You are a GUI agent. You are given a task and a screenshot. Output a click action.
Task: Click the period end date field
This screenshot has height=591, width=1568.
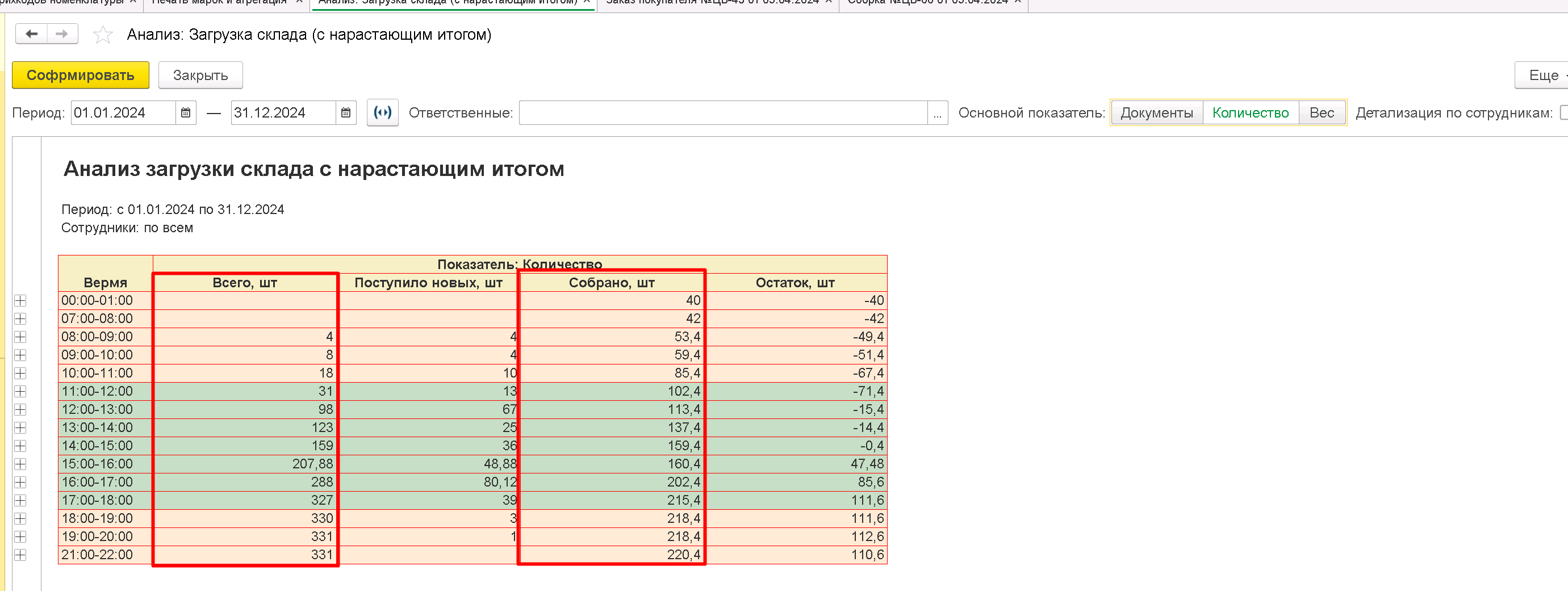click(x=283, y=112)
